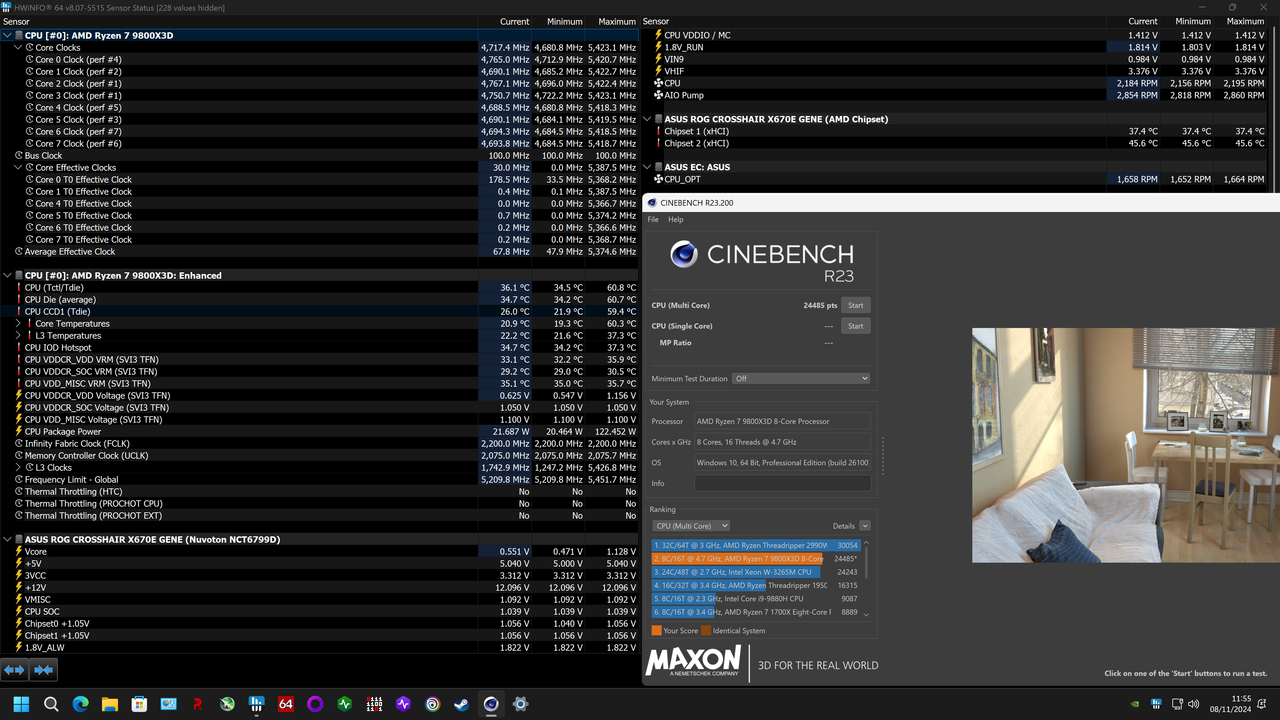The height and width of the screenshot is (720, 1280).
Task: Expand the L3 Clocks node
Action: (18, 468)
